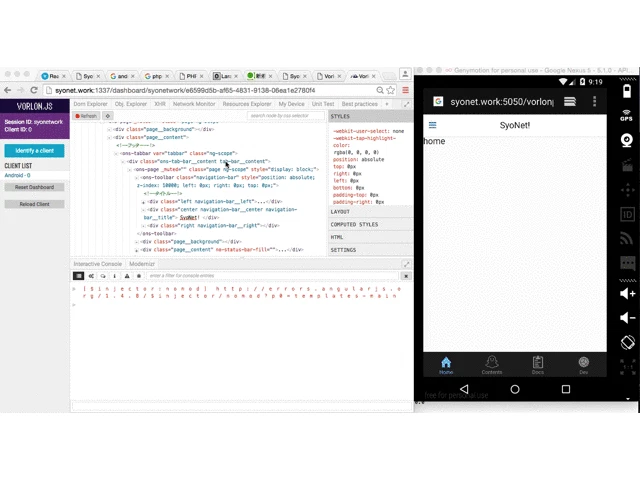Viewport: 640px width, 480px height.
Task: Toggle the console info 'i' filter
Action: tap(115, 276)
